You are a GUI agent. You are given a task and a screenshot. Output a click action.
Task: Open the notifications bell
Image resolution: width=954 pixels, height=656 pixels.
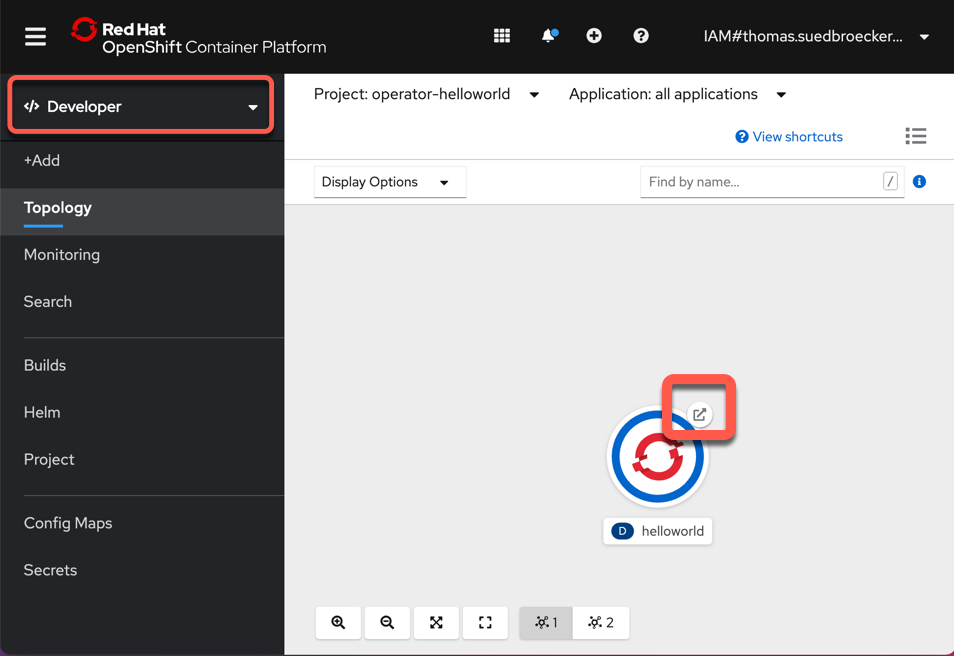549,36
